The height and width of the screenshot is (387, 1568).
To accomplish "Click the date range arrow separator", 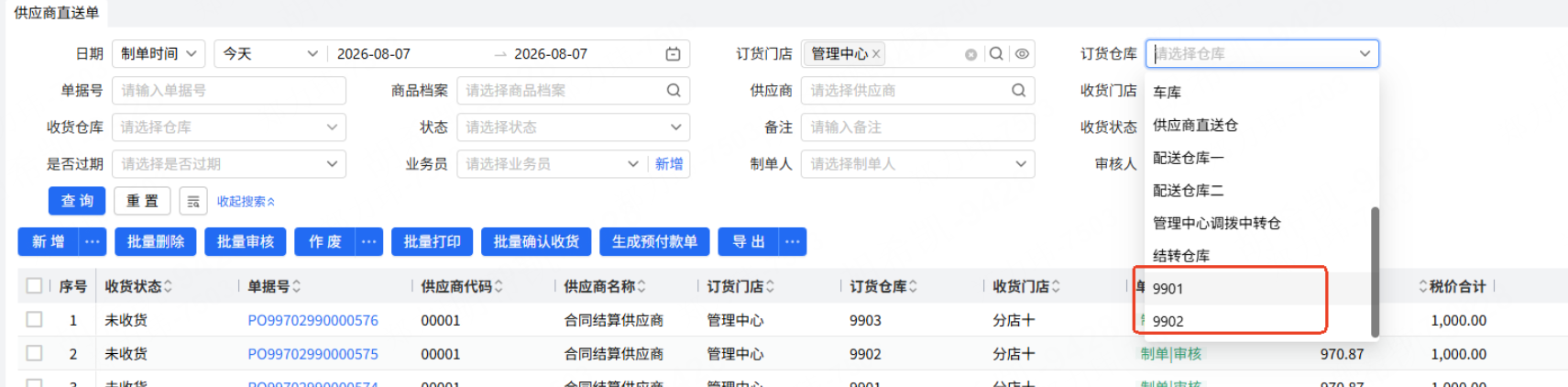I will 500,54.
